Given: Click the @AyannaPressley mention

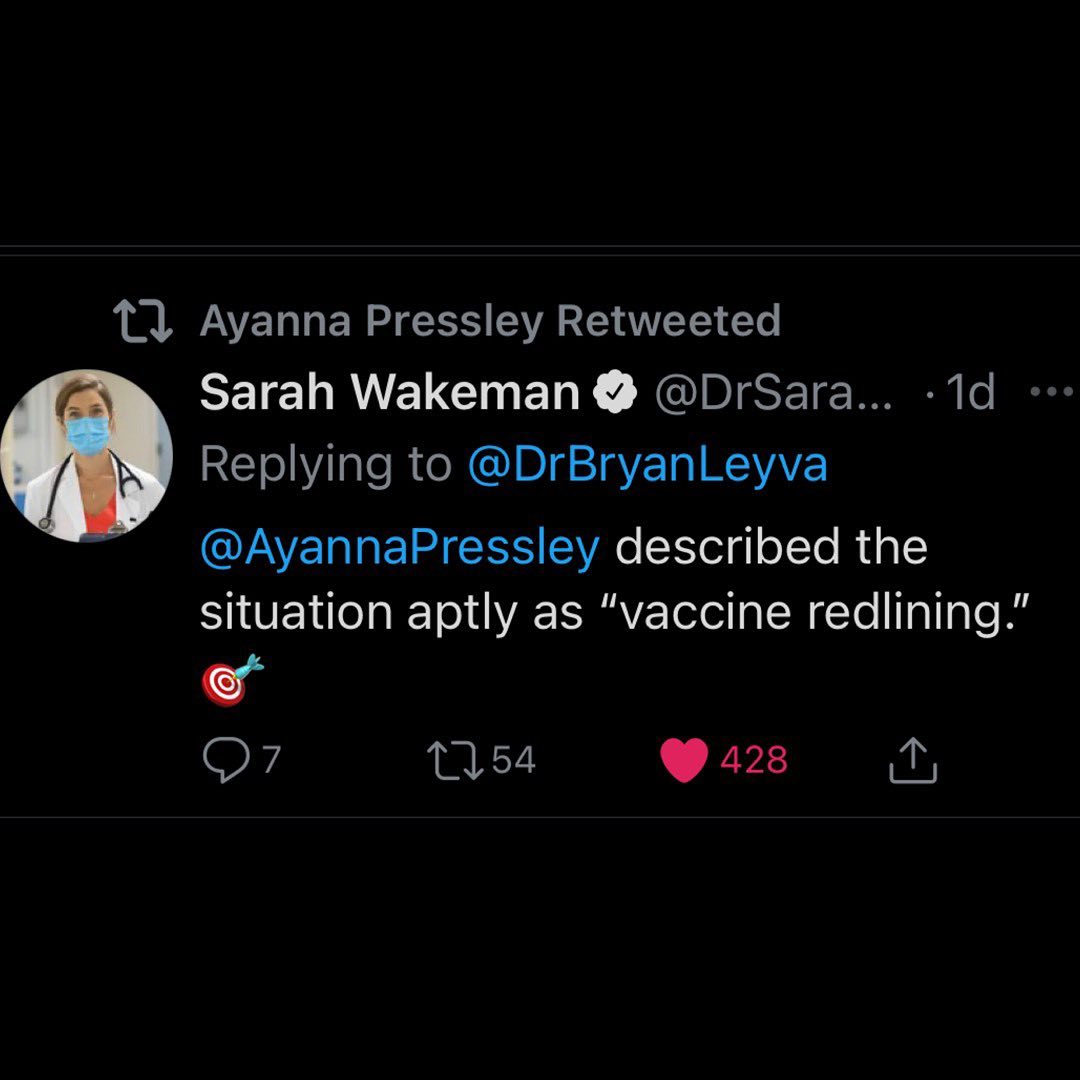Looking at the screenshot, I should [400, 547].
